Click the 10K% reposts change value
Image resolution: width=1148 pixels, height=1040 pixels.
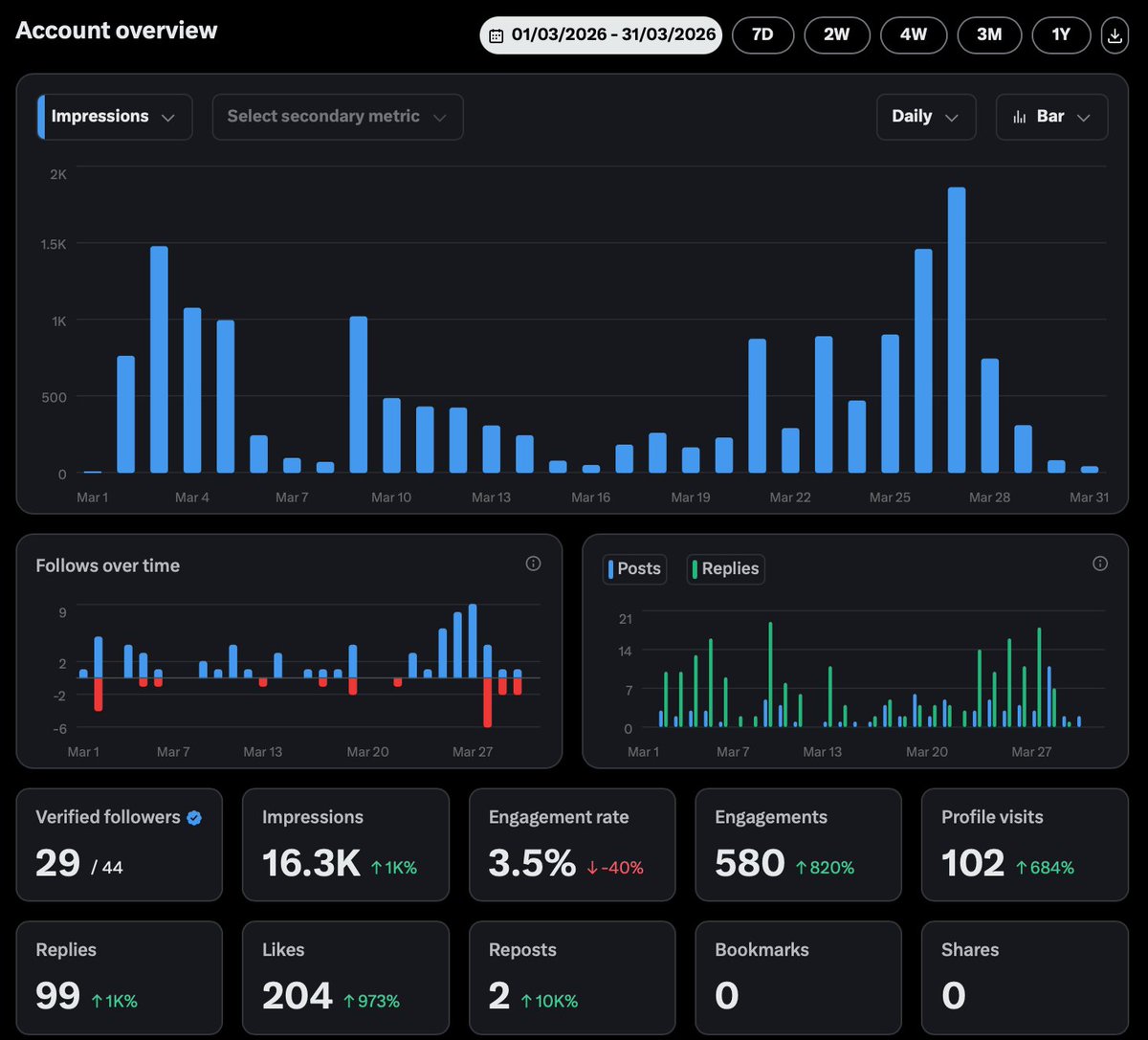pyautogui.click(x=549, y=1001)
